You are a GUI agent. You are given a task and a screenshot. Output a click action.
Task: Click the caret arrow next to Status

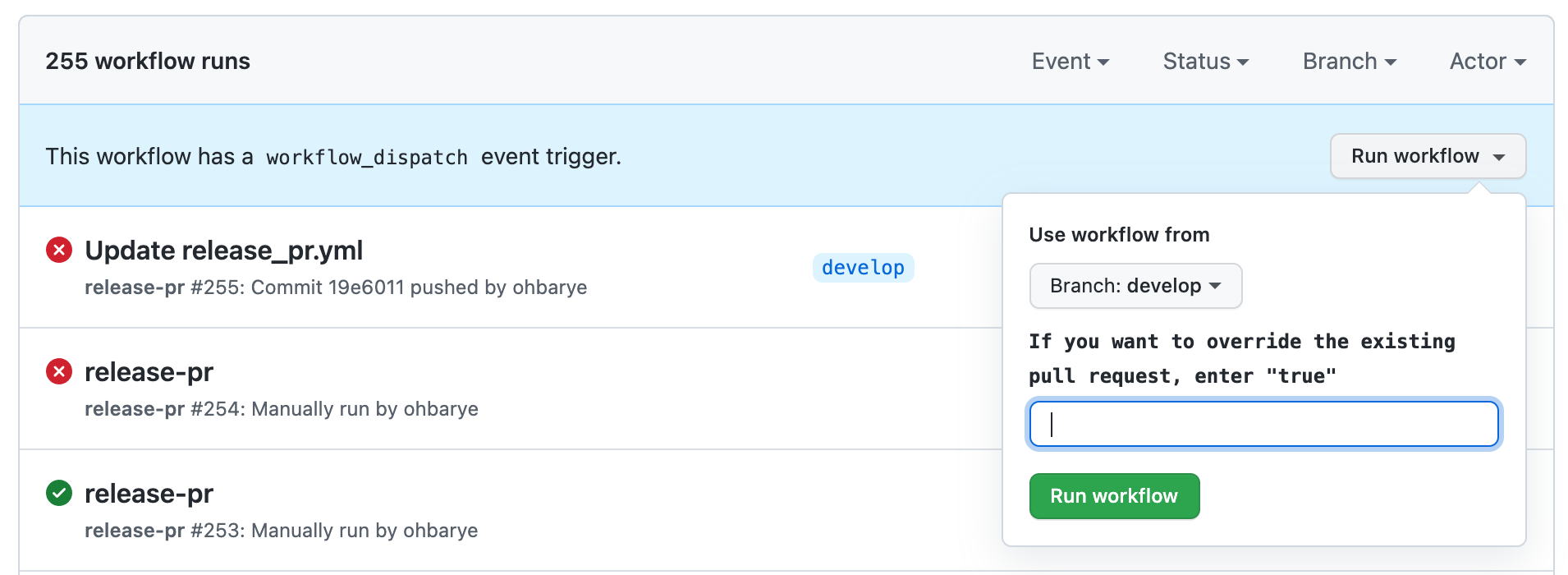1243,62
